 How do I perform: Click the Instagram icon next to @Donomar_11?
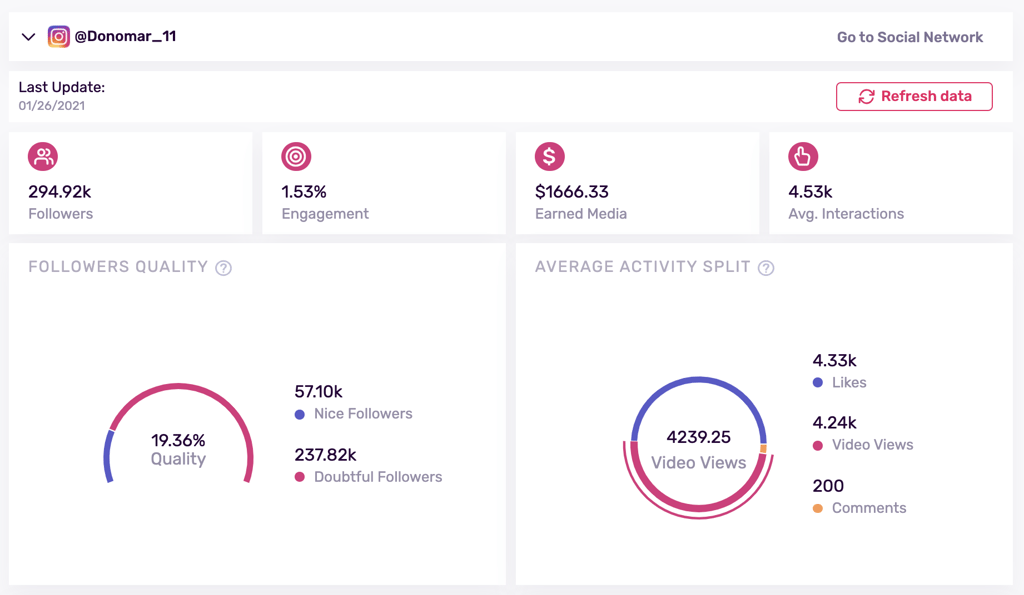(x=60, y=36)
